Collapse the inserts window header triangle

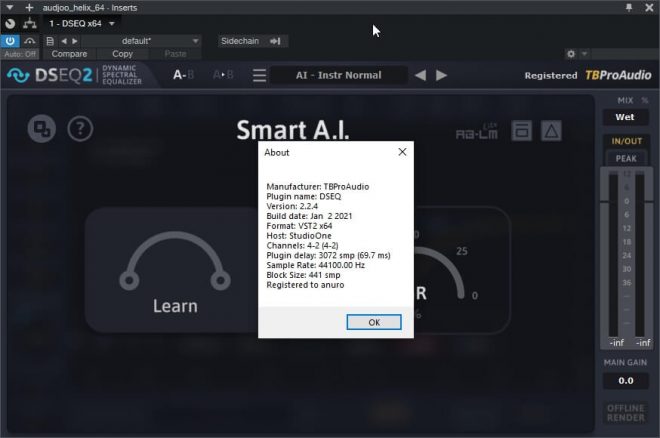point(10,8)
